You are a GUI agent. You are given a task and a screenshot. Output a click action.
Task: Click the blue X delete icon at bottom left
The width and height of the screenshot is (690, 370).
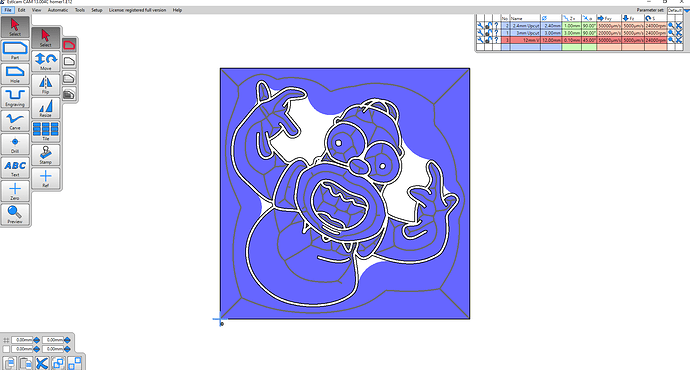(x=42, y=363)
